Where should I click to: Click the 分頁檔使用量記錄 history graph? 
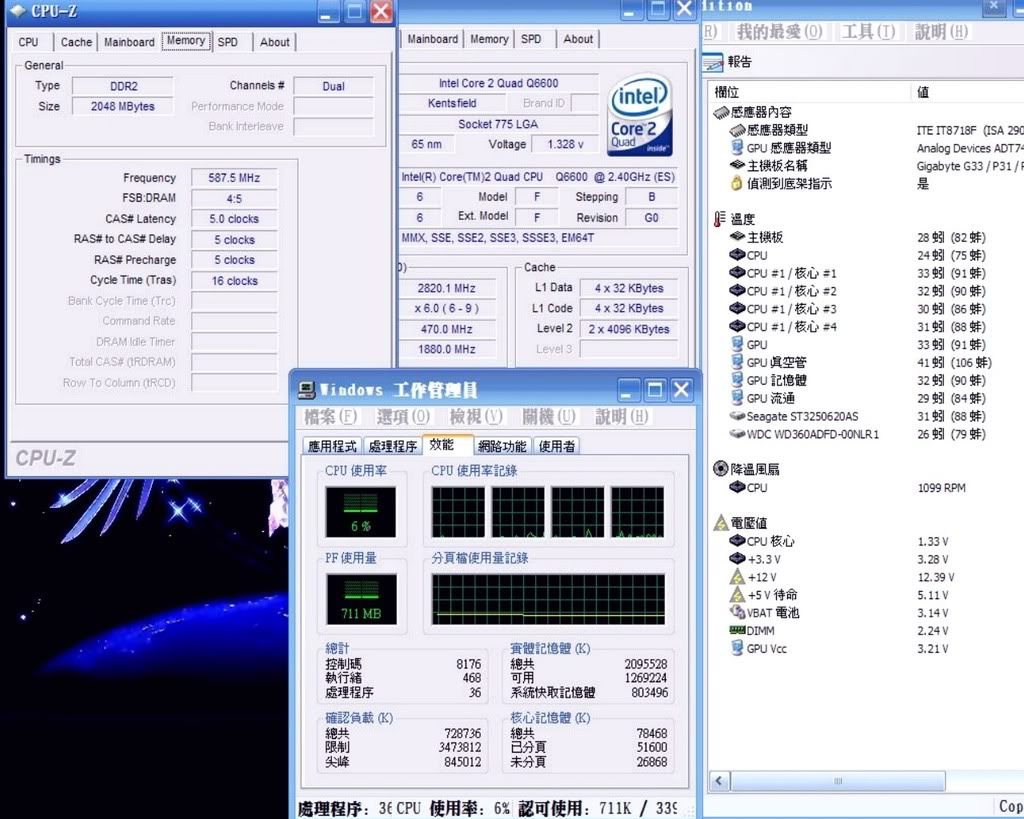coord(548,599)
